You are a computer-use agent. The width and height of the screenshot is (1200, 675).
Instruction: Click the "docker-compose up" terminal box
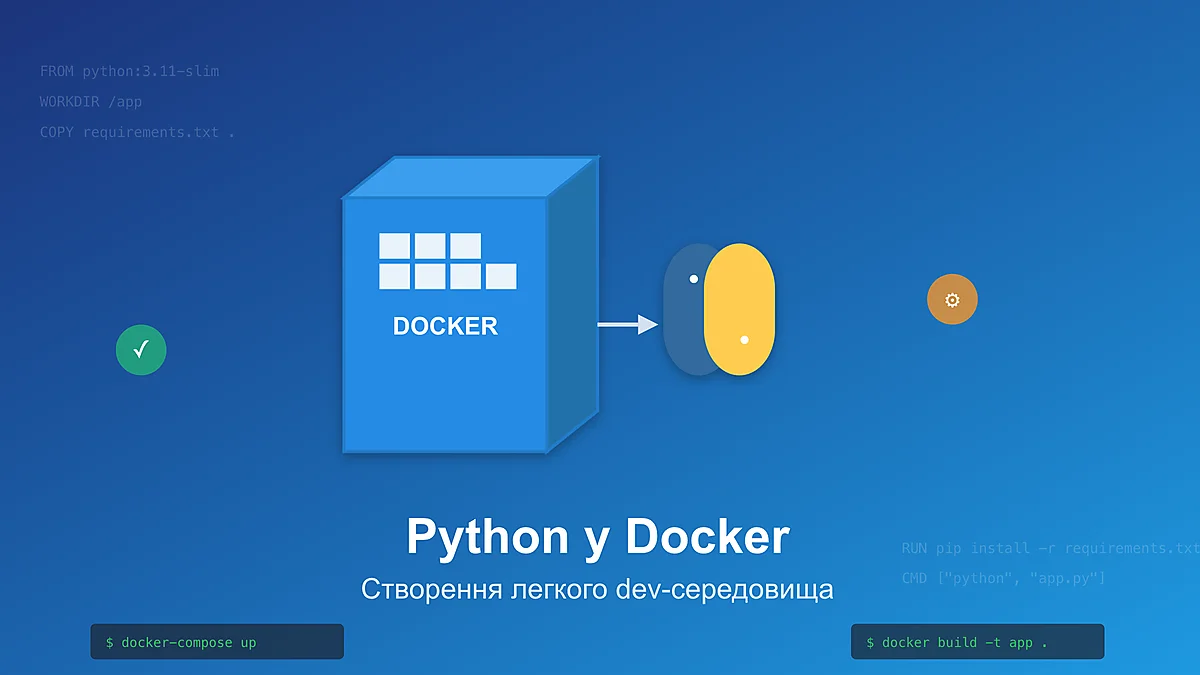pyautogui.click(x=217, y=642)
